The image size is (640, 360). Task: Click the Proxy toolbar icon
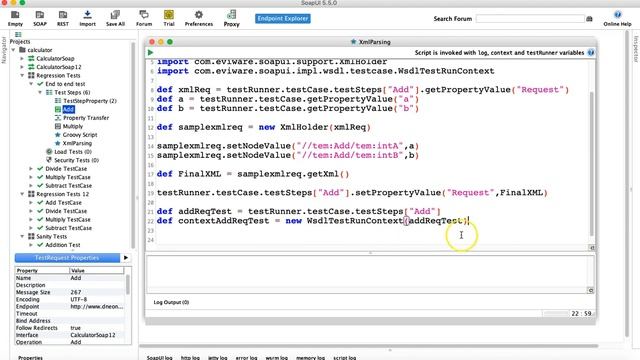(231, 16)
